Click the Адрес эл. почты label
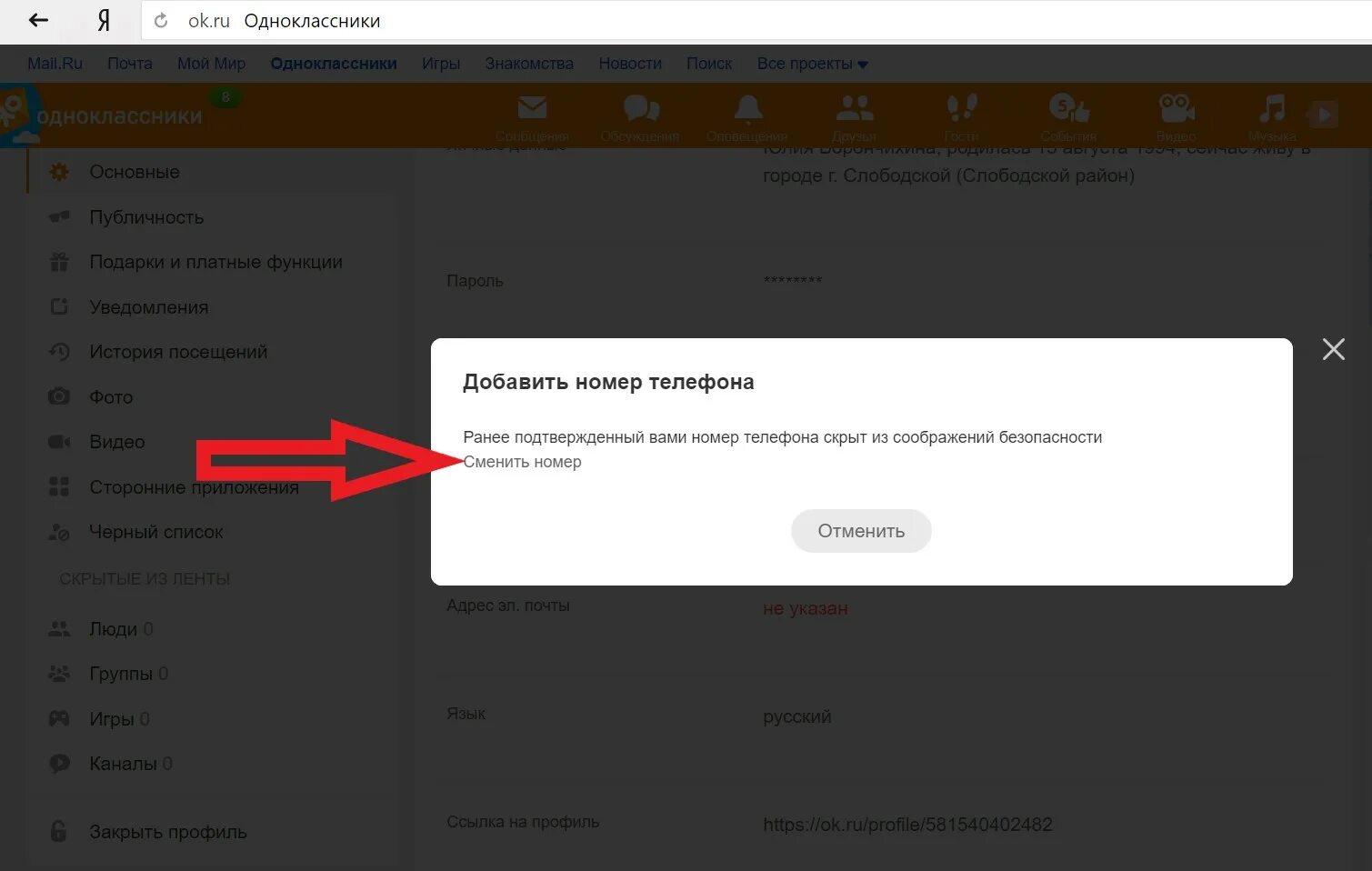Image resolution: width=1372 pixels, height=871 pixels. coord(508,606)
